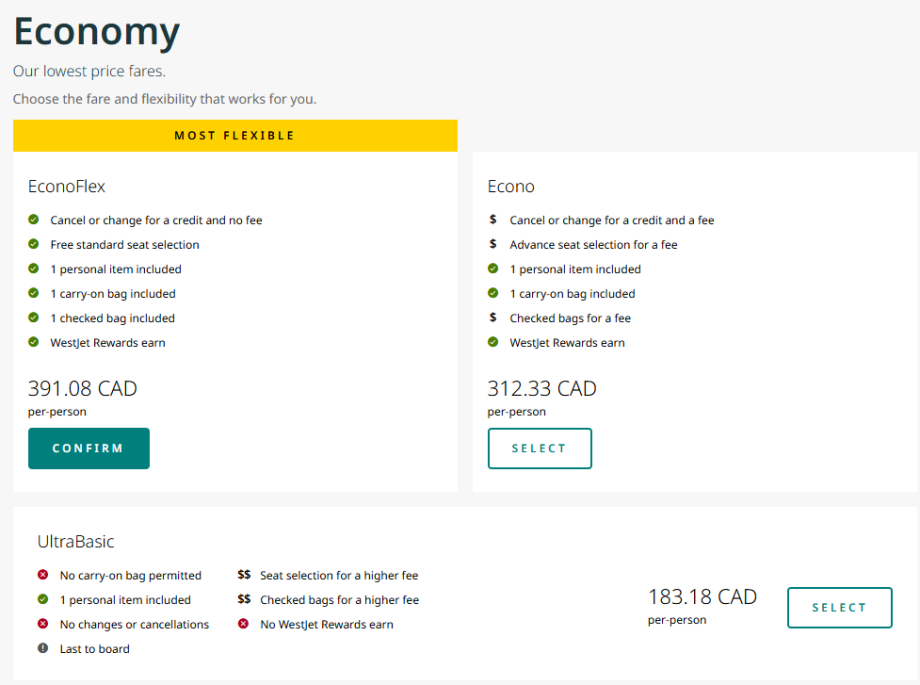The height and width of the screenshot is (685, 920).
Task: Click the yellow MOST FLEXIBLE banner
Action: 235,135
